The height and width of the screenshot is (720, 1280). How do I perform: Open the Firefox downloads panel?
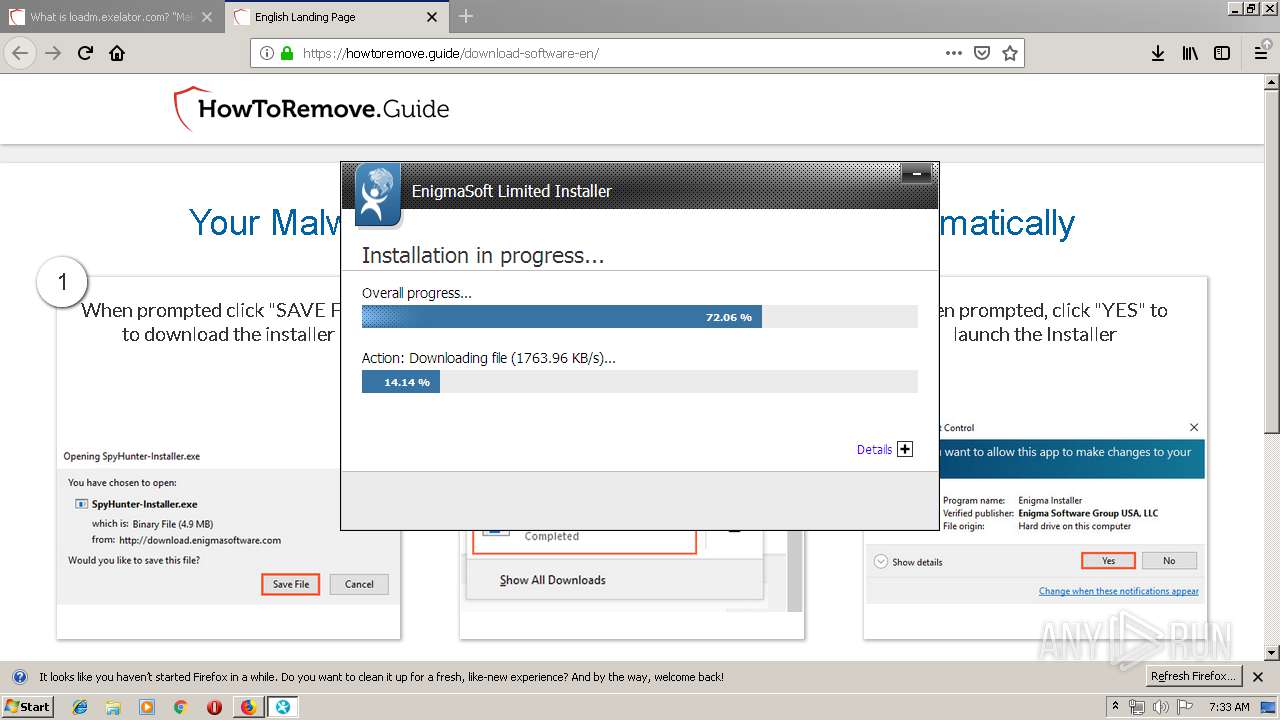pos(1157,53)
